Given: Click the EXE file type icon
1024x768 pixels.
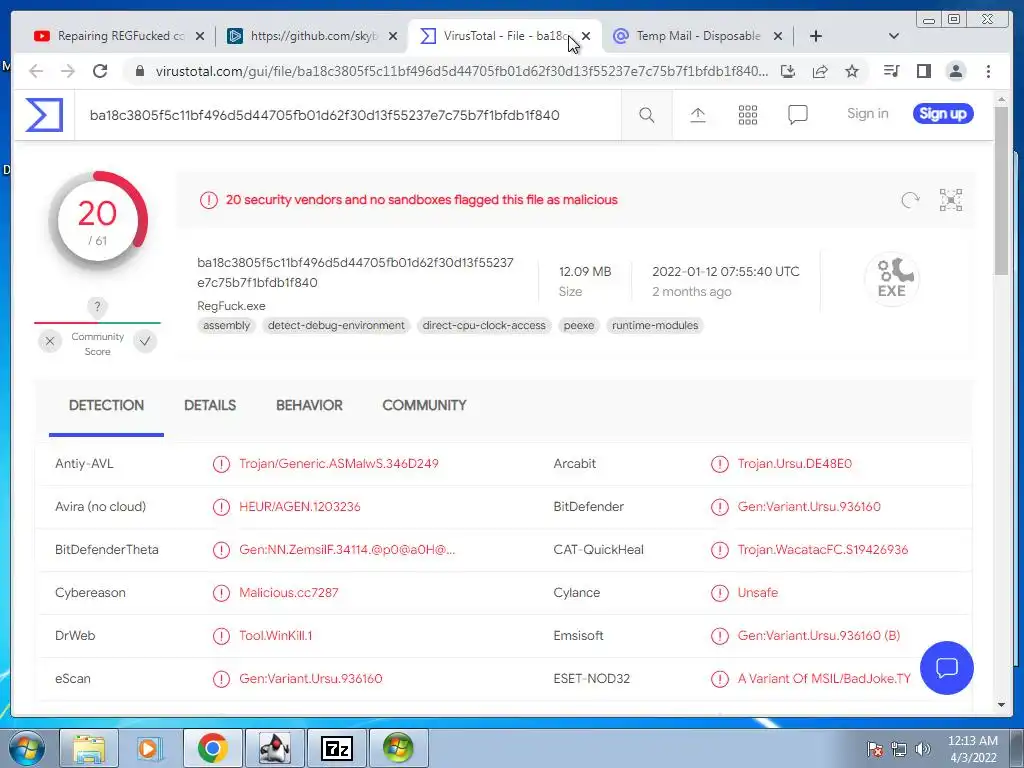Looking at the screenshot, I should tap(891, 279).
